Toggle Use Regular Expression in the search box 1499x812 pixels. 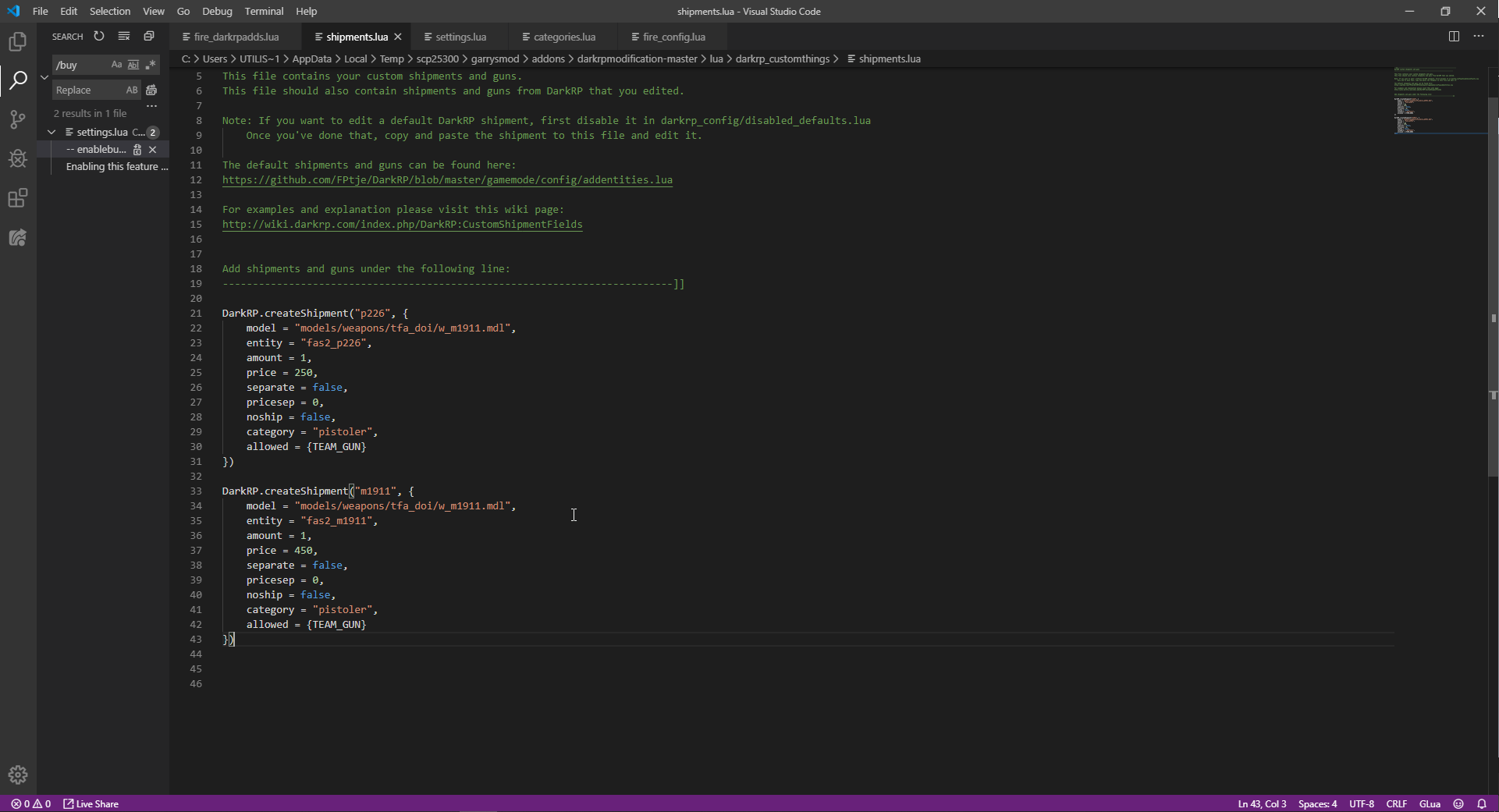pyautogui.click(x=151, y=65)
